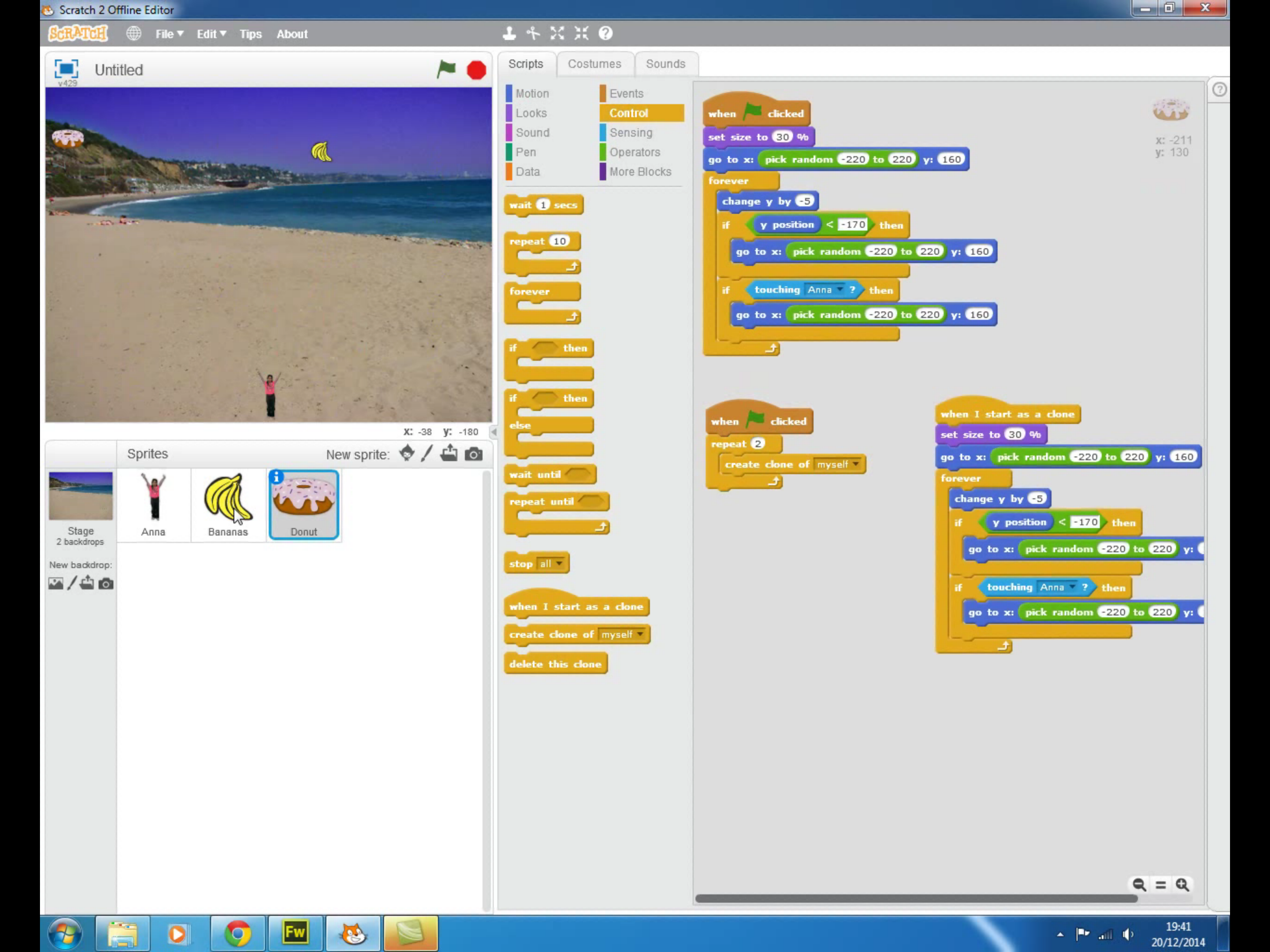This screenshot has height=952, width=1270.
Task: Upload sprite from file icon
Action: 449,454
